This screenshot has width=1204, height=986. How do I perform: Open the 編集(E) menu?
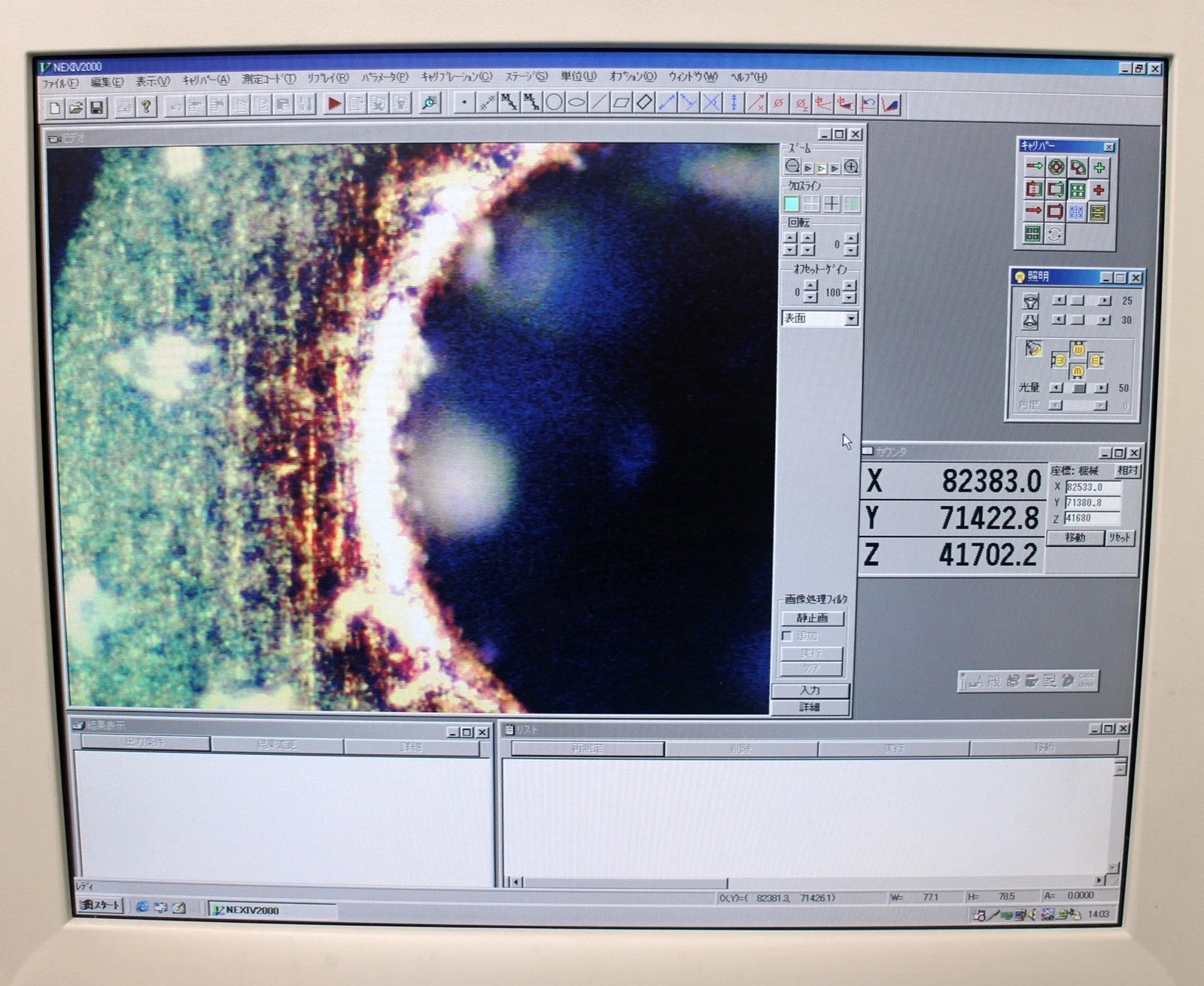107,82
